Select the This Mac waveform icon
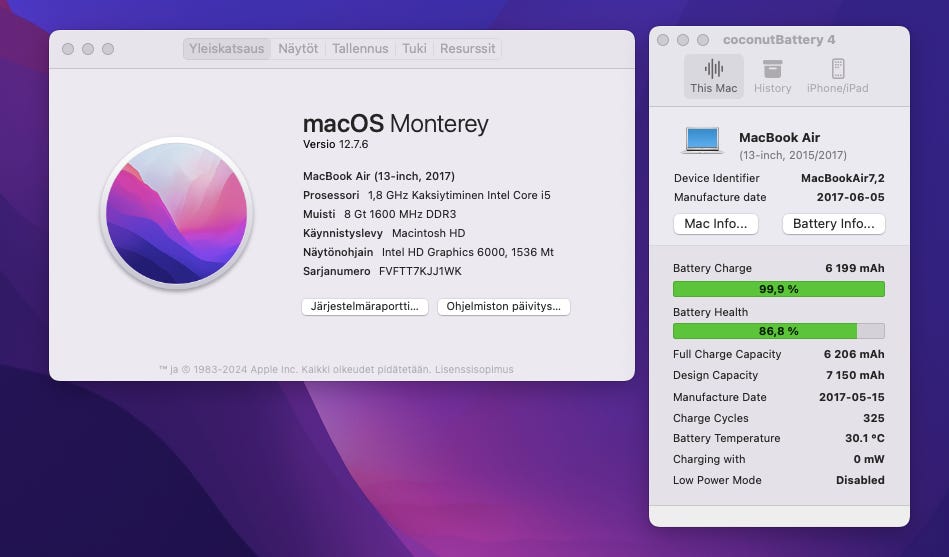 (x=714, y=68)
